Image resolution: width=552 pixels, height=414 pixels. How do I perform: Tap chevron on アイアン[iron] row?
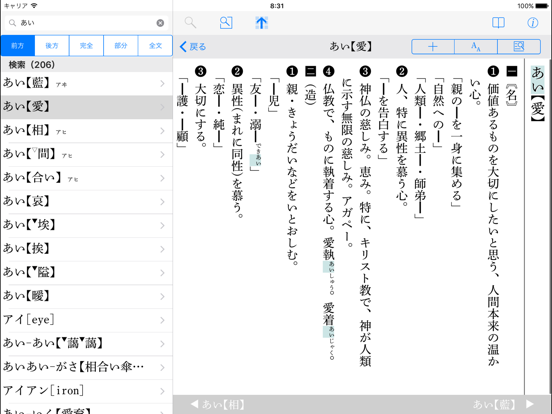[x=162, y=390]
